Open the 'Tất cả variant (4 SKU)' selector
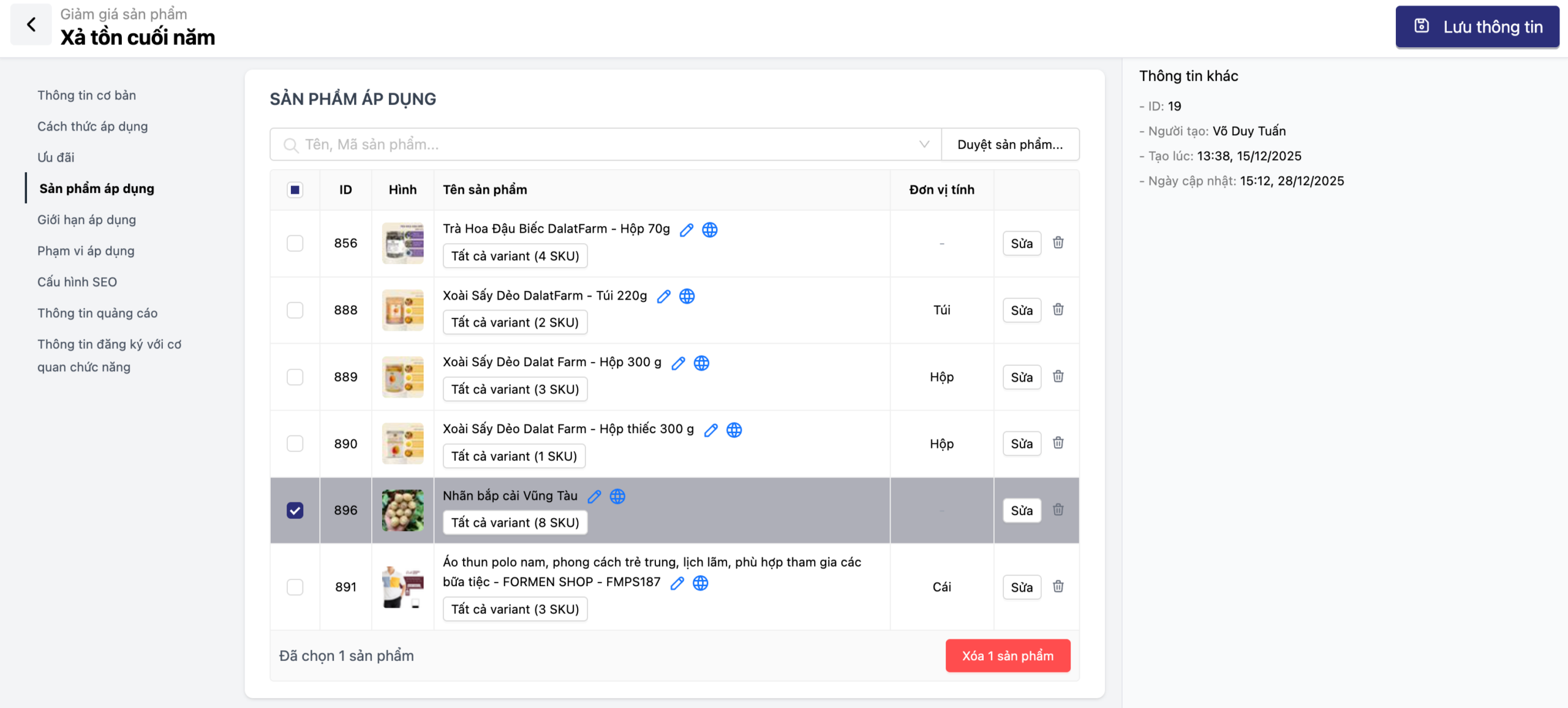 pos(514,256)
